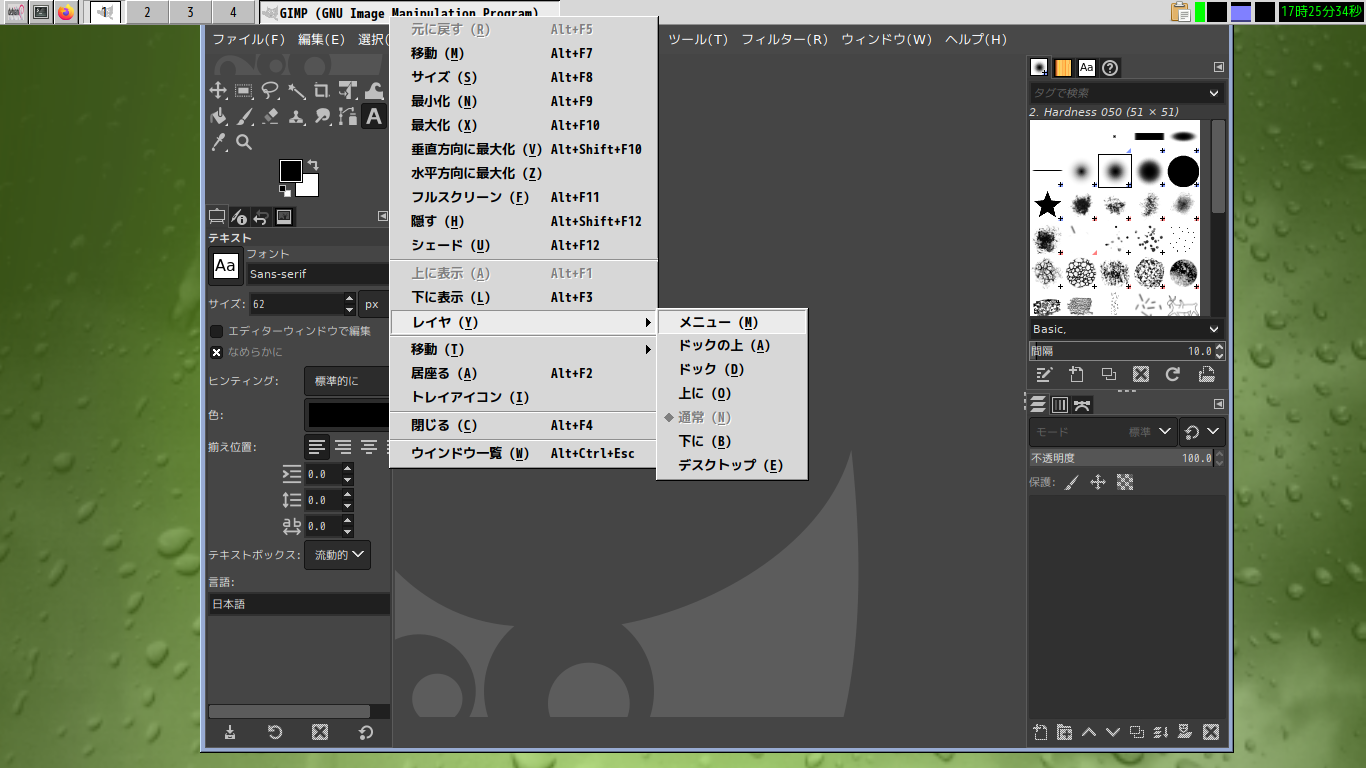Select the Zoom magnifier tool
The image size is (1366, 768).
243,143
